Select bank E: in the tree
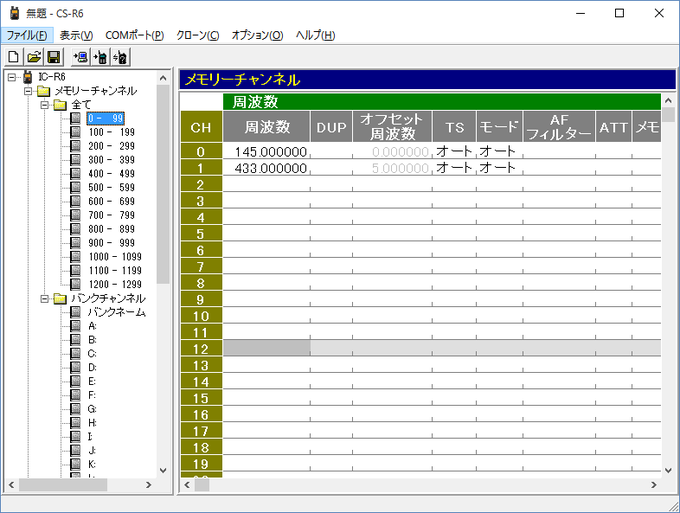The height and width of the screenshot is (513, 680). point(92,382)
